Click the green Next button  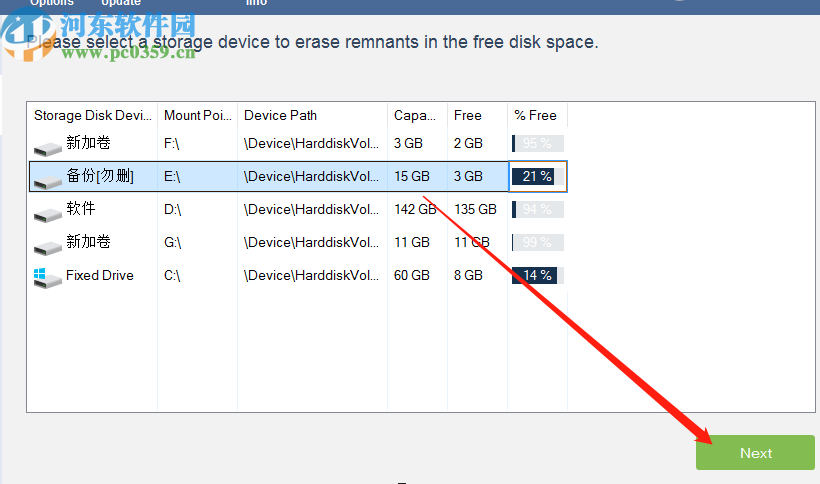(755, 453)
